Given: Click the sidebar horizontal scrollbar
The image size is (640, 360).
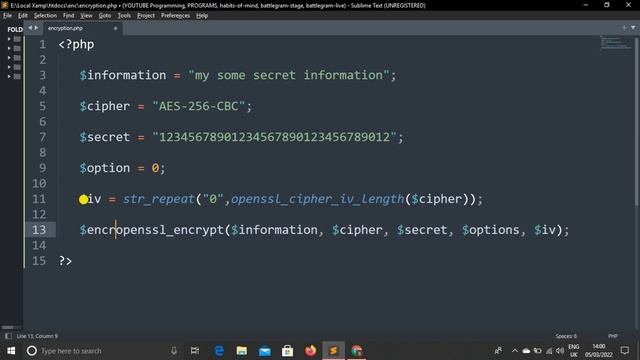Looking at the screenshot, I should point(8,327).
